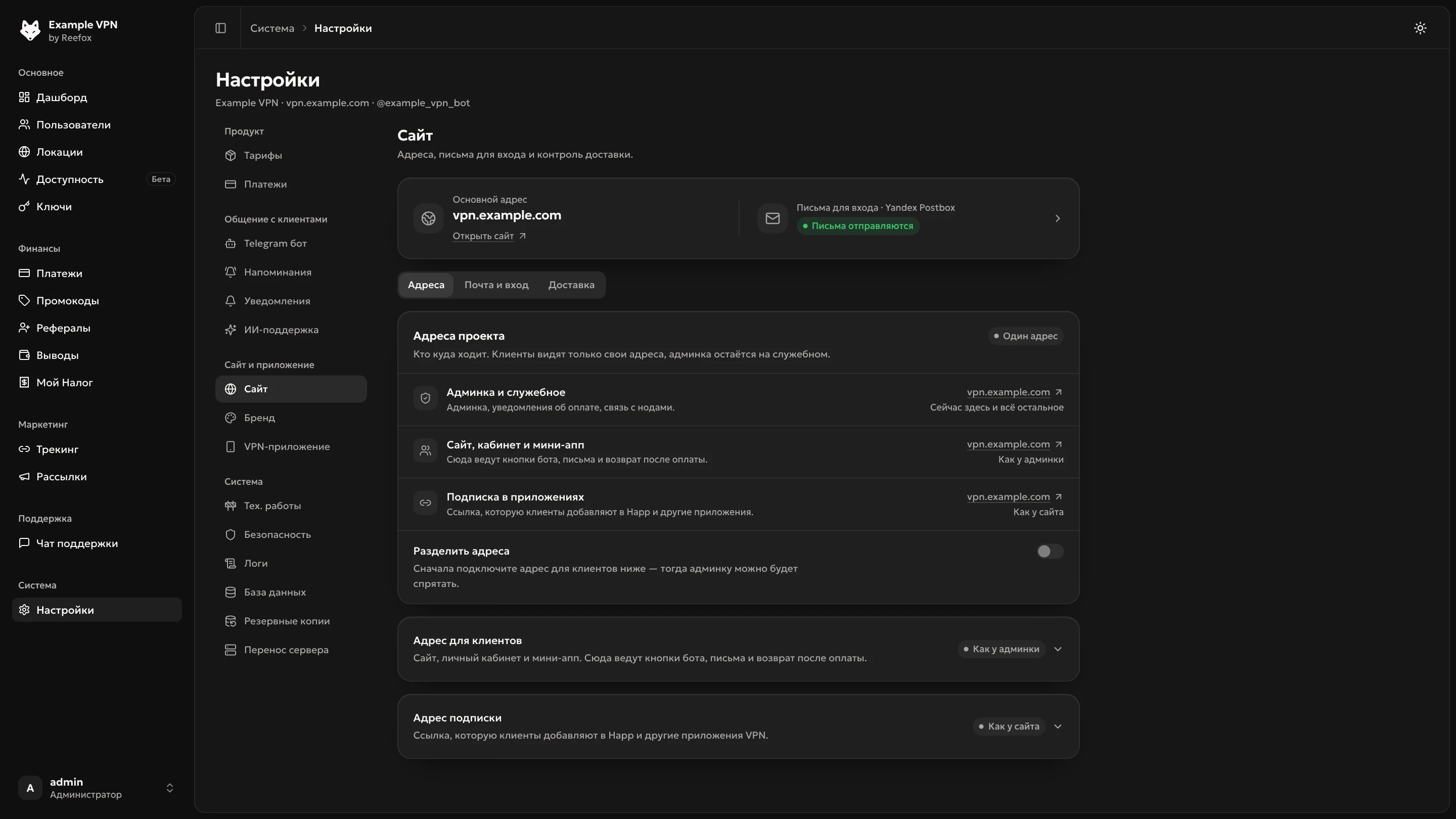
Task: Expand the Адрес подписки card
Action: pyautogui.click(x=1058, y=727)
